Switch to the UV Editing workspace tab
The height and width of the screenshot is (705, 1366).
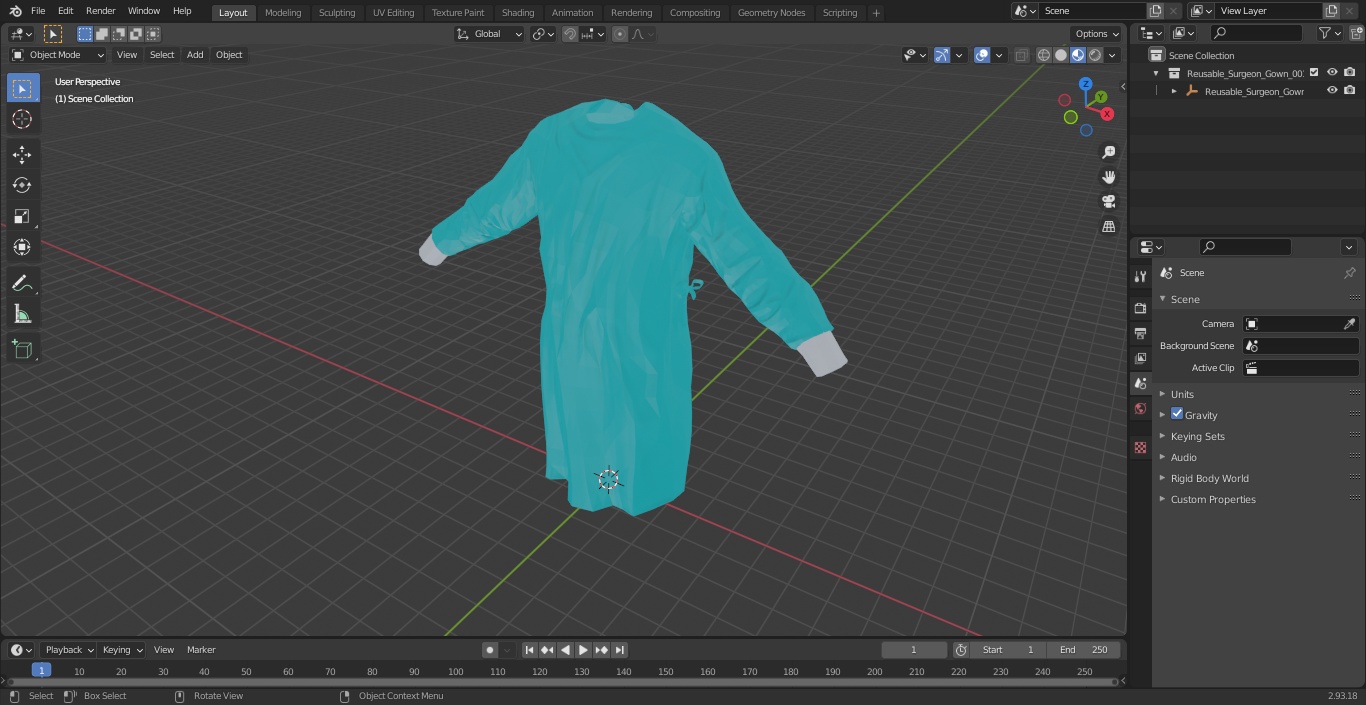[393, 13]
